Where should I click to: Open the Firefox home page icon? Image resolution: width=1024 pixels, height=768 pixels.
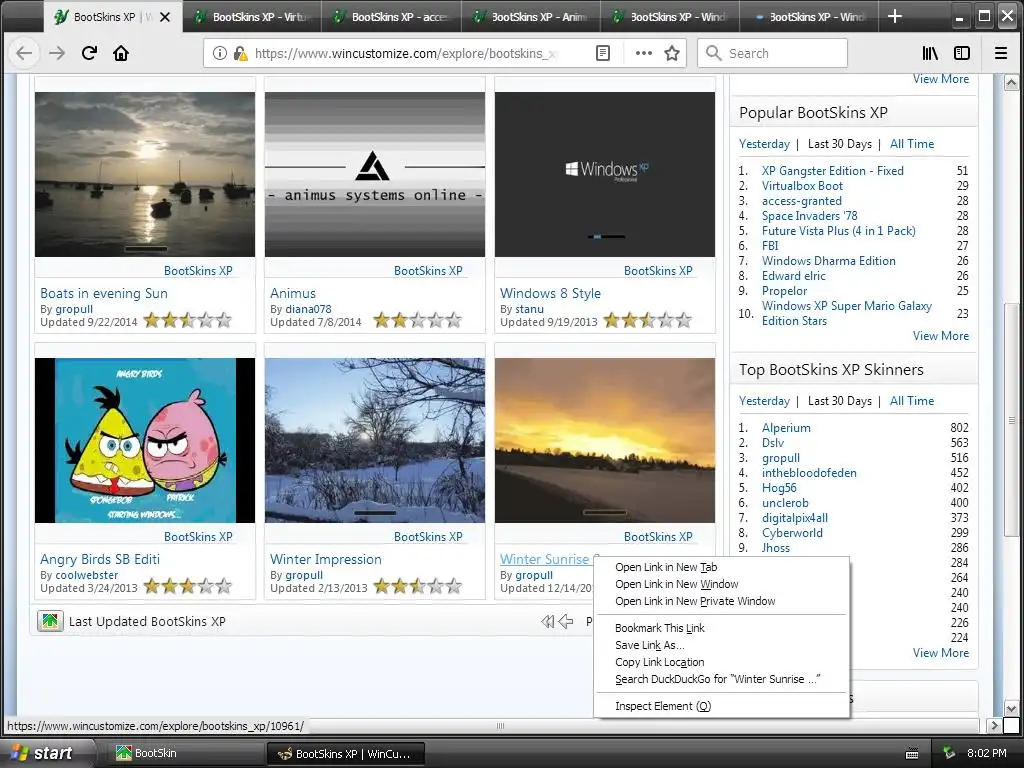point(121,54)
